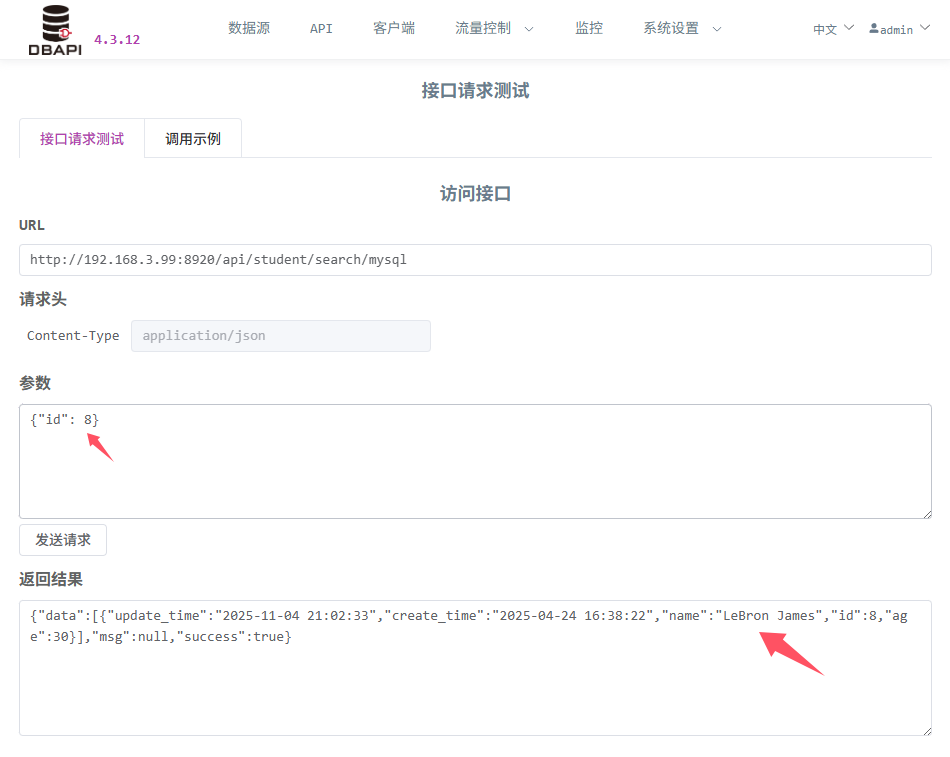The height and width of the screenshot is (757, 950).
Task: Click the 4.3.12 version label
Action: 117,40
